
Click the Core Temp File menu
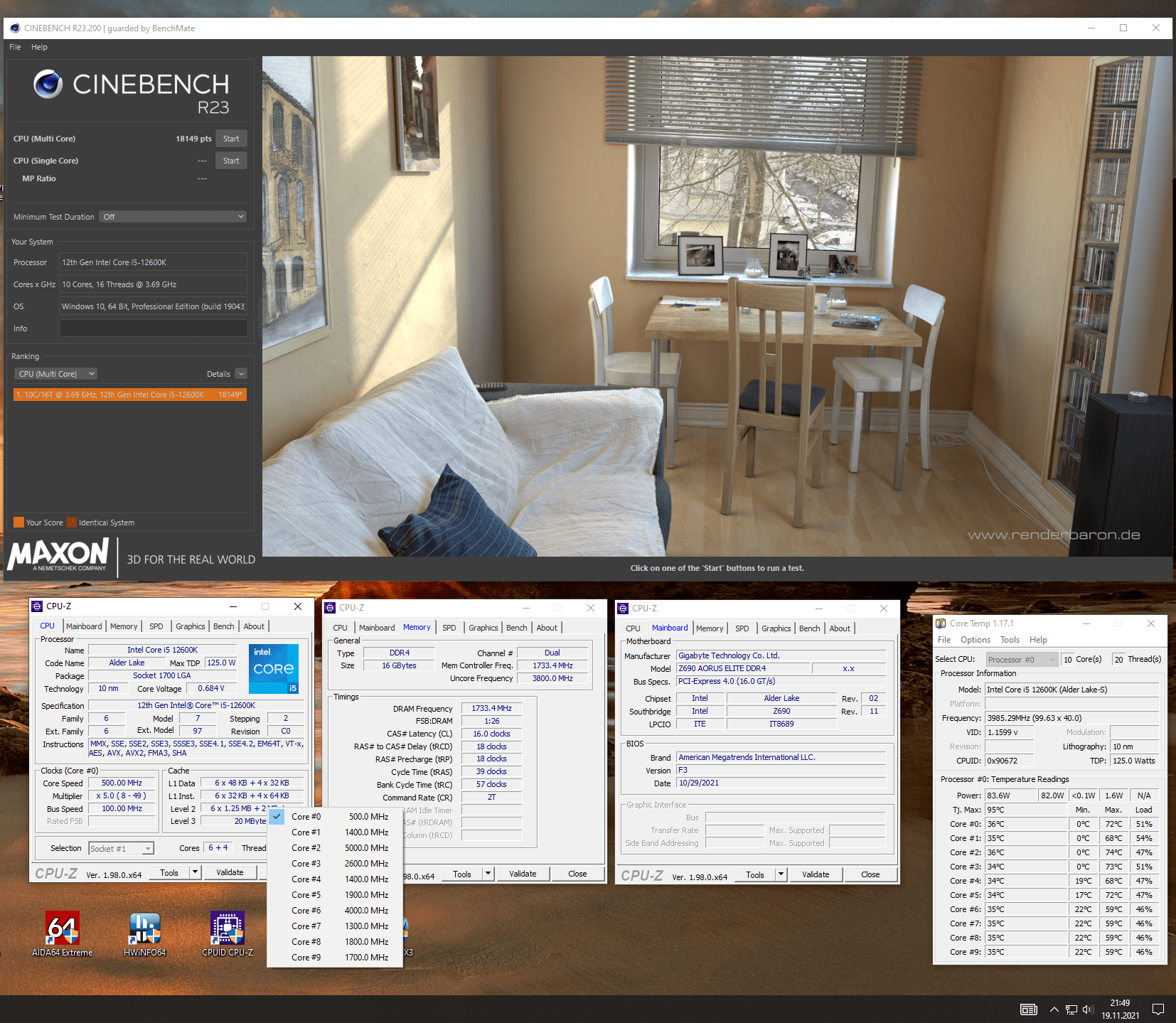944,640
